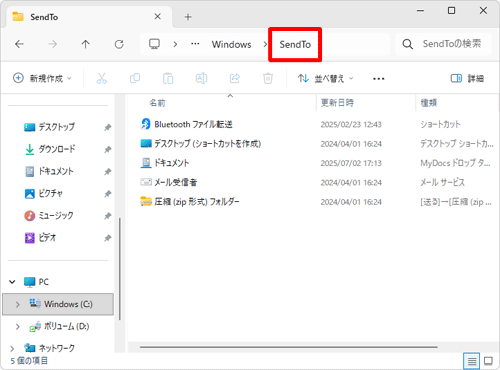Image resolution: width=500 pixels, height=370 pixels.
Task: Select the Windows breadcrumb segment
Action: [x=232, y=44]
